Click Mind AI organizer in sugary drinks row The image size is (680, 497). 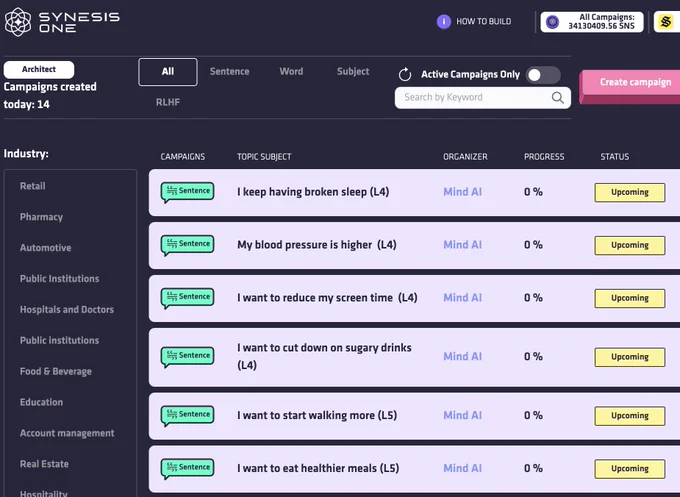click(x=462, y=356)
